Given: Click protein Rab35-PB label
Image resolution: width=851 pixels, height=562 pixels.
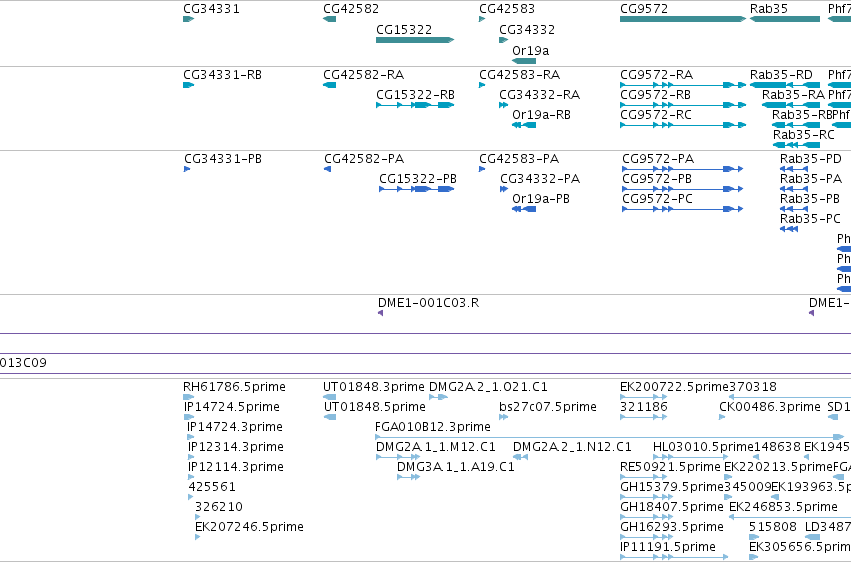Looking at the screenshot, I should (x=810, y=199).
